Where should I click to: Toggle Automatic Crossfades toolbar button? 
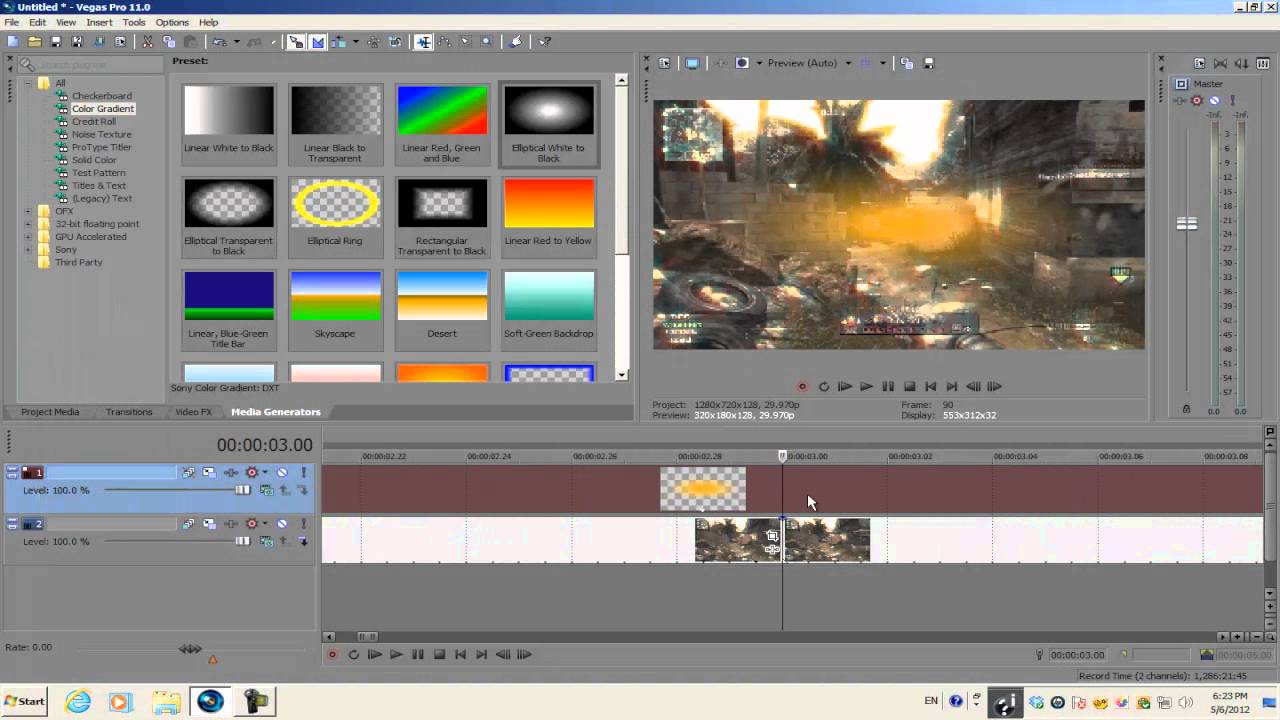[318, 42]
